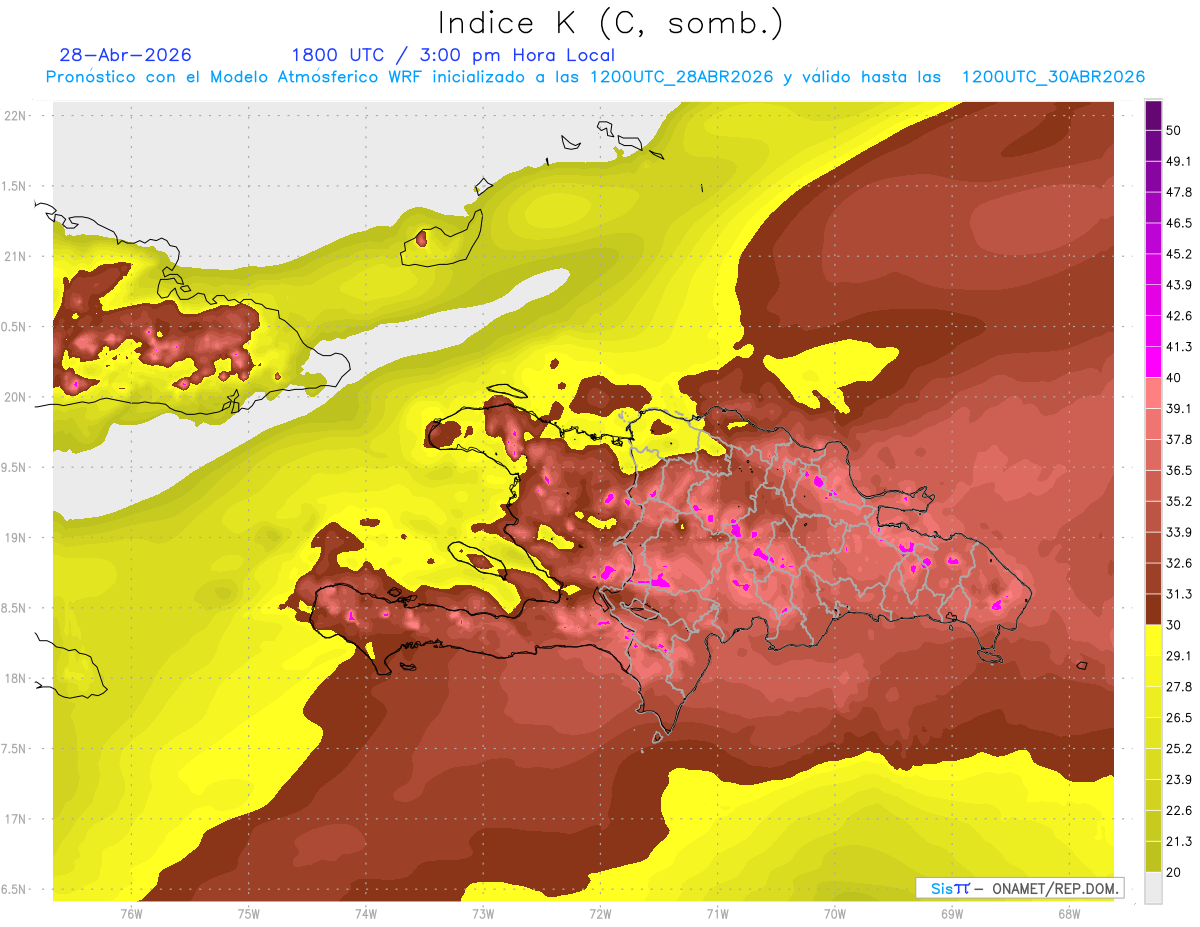Click the SisTT - ONAMET/REP.DOM. credit box
Viewport: 1200px width, 927px height.
[1019, 888]
